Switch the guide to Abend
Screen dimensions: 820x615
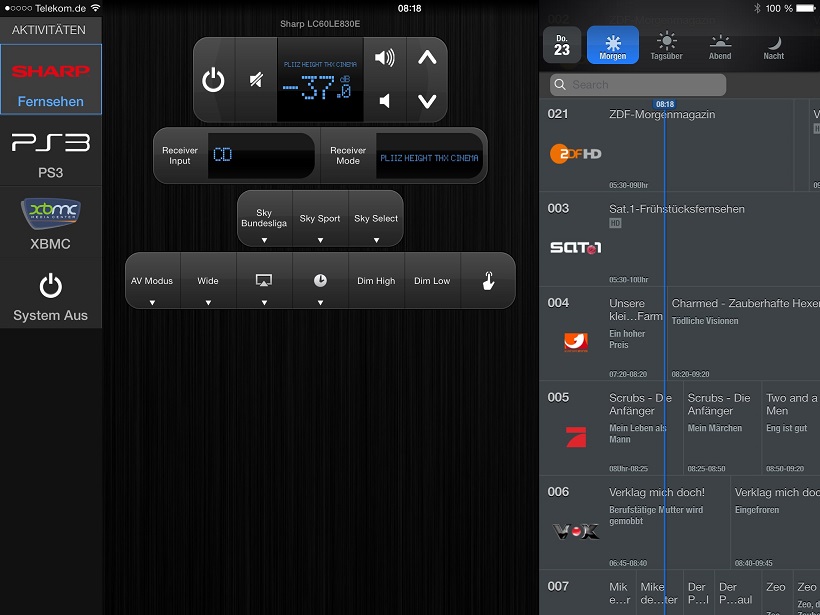[x=720, y=45]
